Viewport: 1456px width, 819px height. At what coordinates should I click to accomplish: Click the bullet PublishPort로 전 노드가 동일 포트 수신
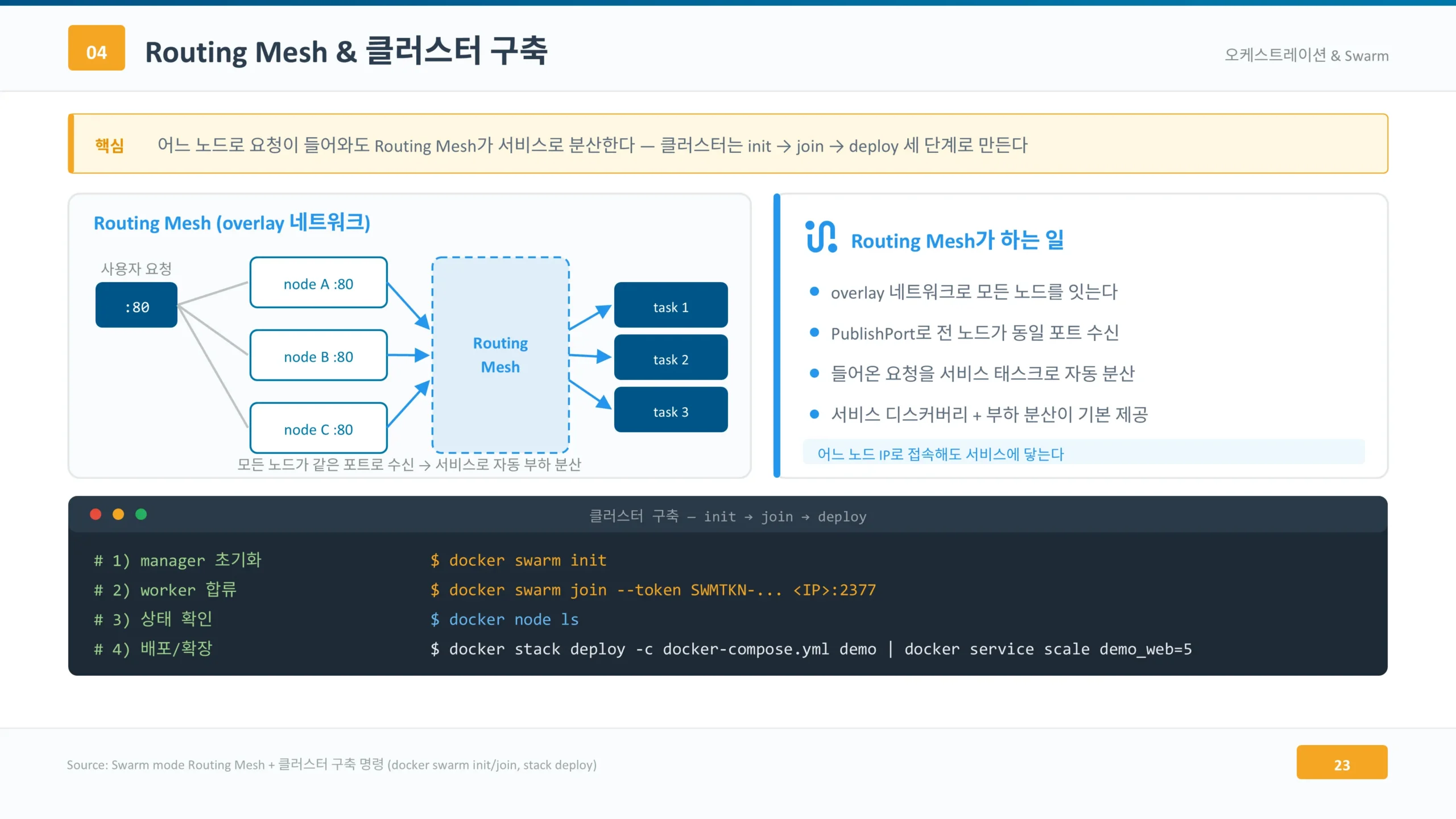click(x=975, y=333)
